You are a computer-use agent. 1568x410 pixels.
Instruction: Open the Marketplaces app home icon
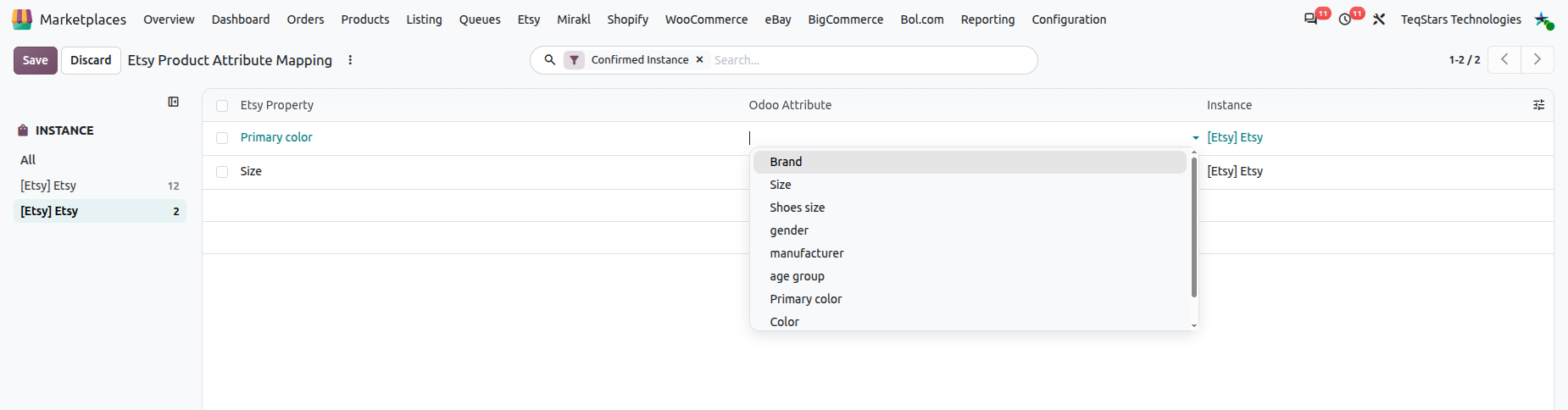tap(22, 19)
